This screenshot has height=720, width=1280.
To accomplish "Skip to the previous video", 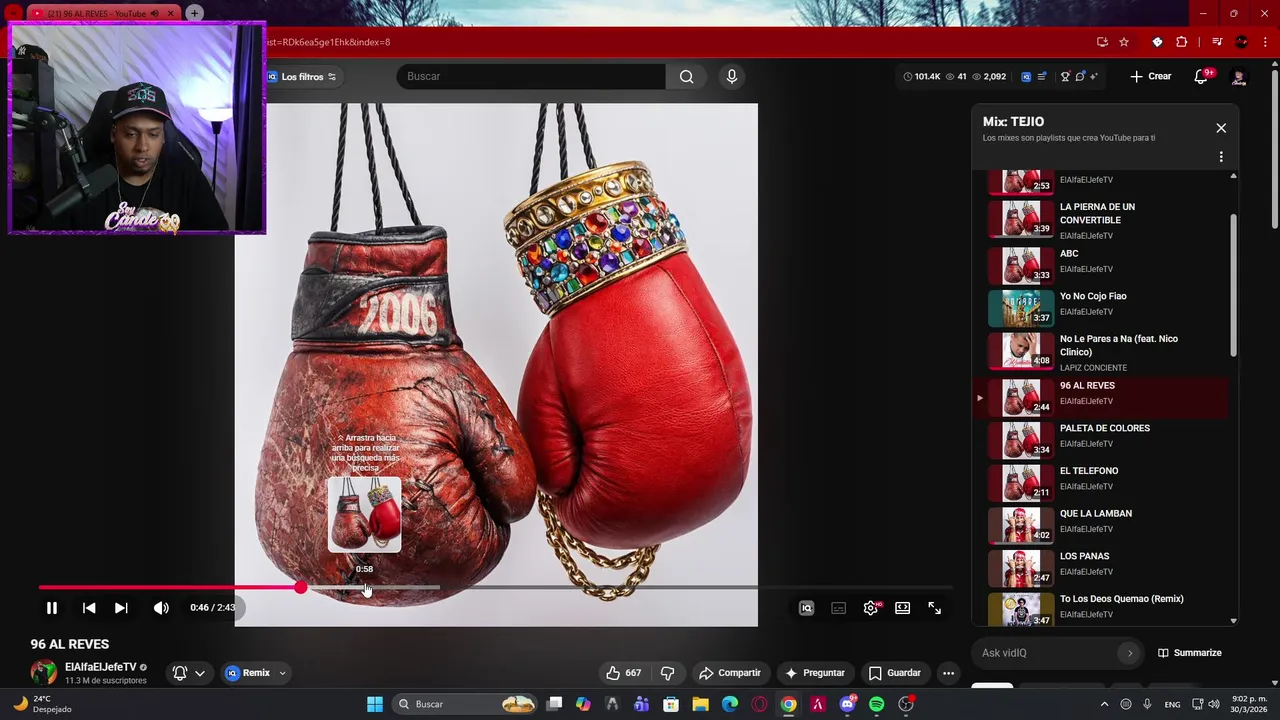I will coord(89,608).
